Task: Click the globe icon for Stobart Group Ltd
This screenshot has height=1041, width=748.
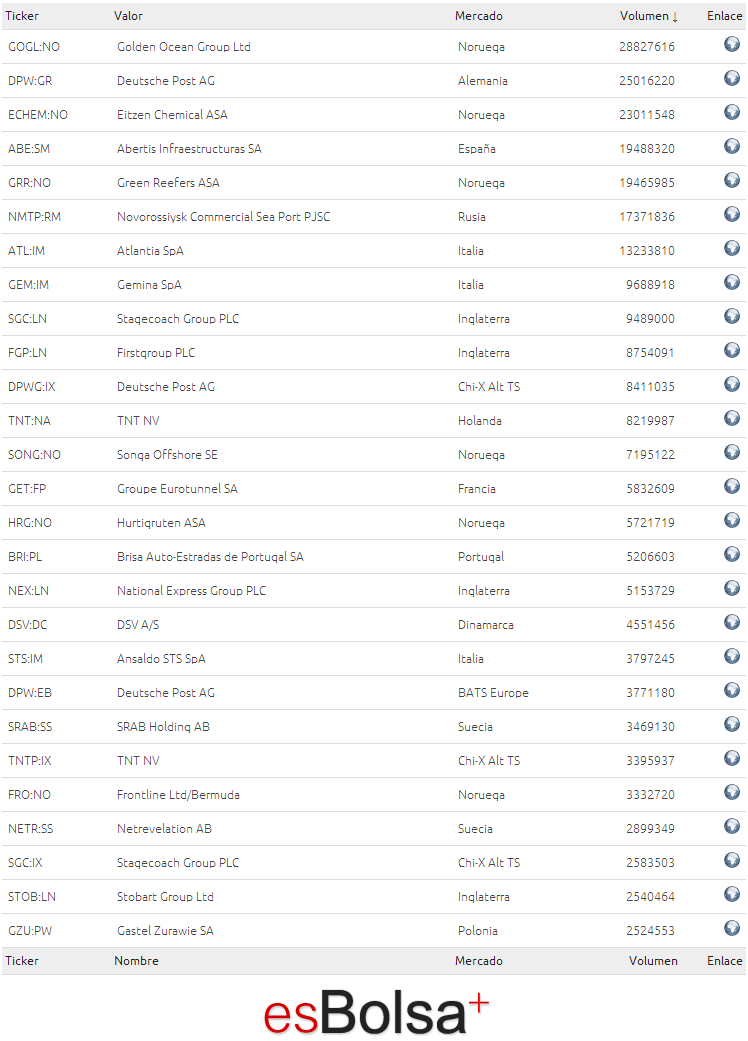Action: (x=731, y=894)
